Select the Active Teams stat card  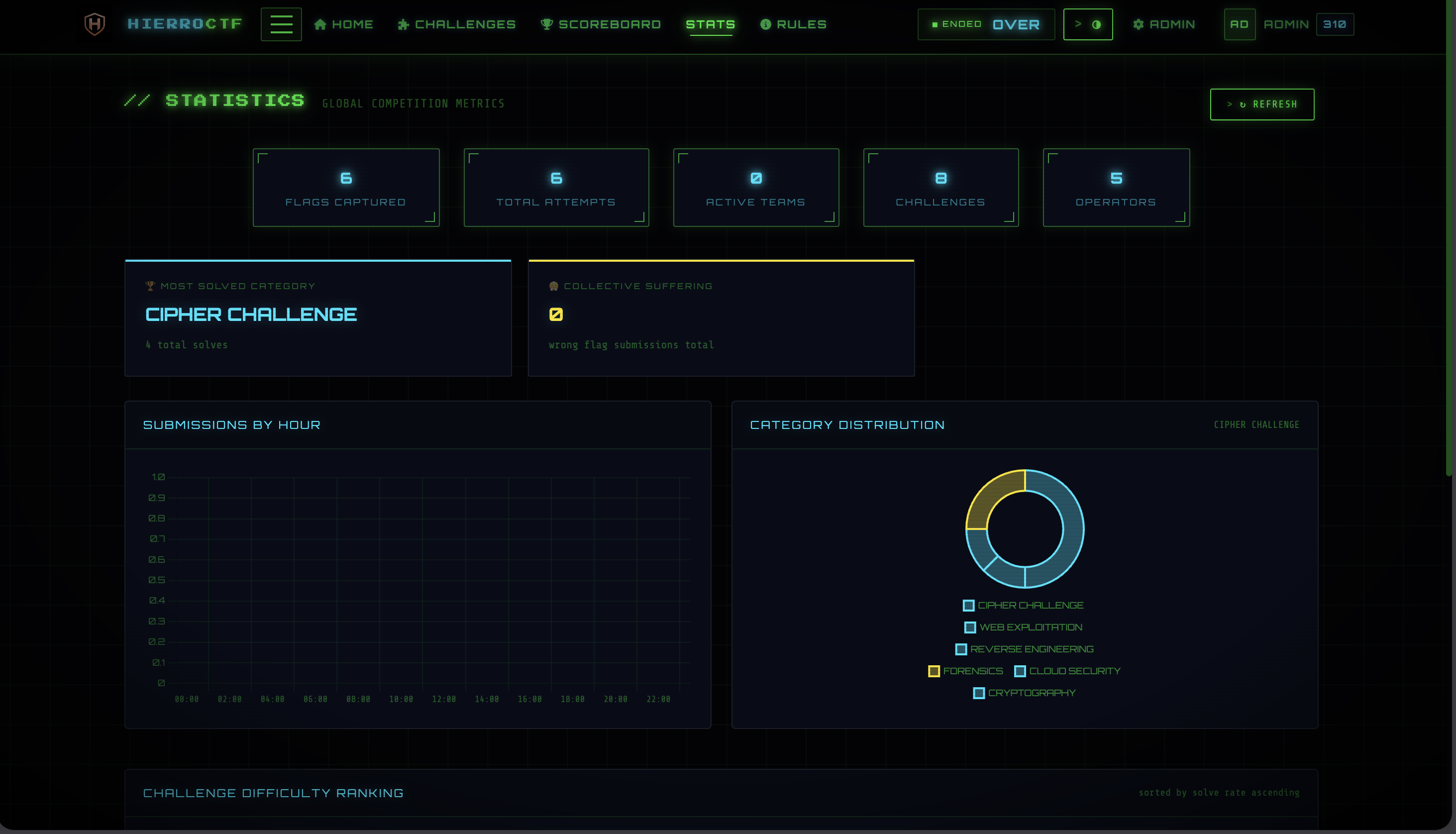[x=756, y=187]
